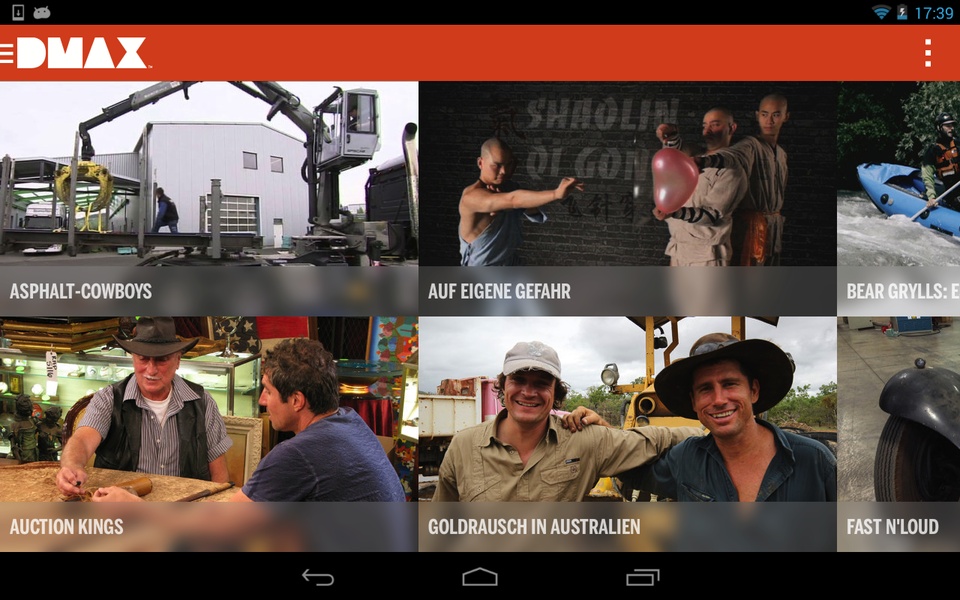Open the recent apps button
Screen dimensions: 960x600
point(642,577)
